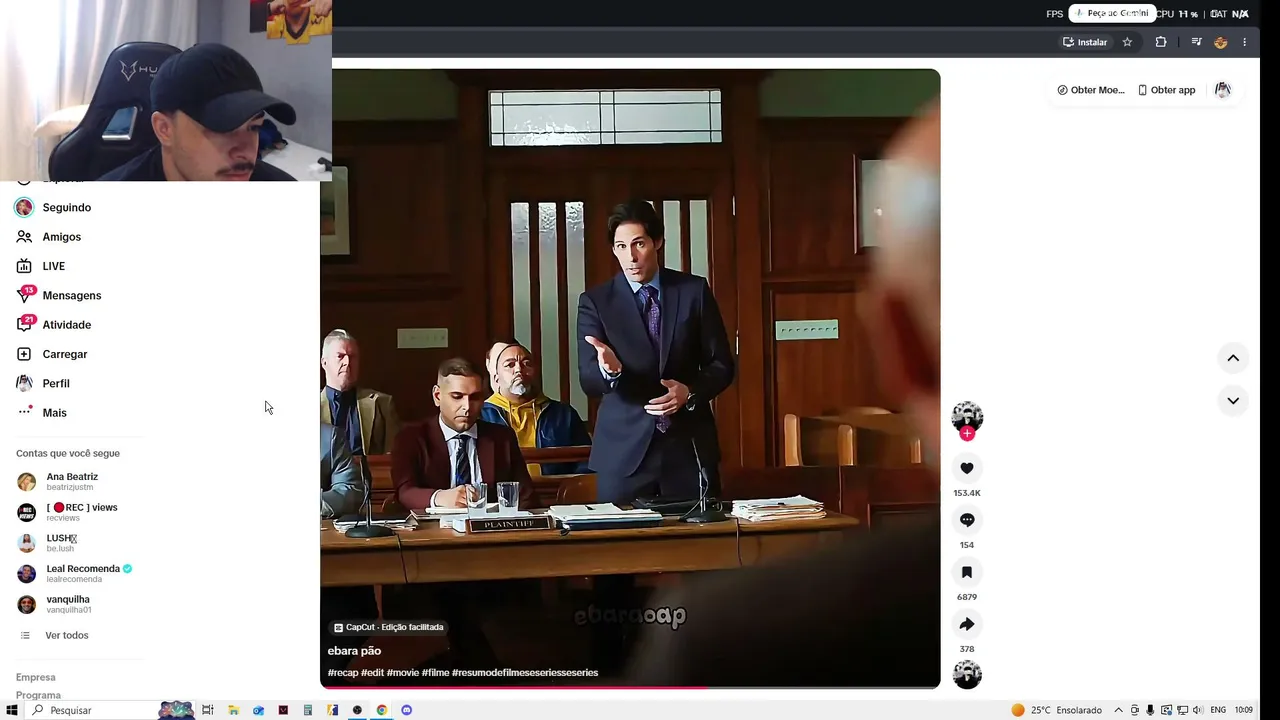Open the #edit hashtag
Screen dimensions: 1280x720
click(x=372, y=673)
